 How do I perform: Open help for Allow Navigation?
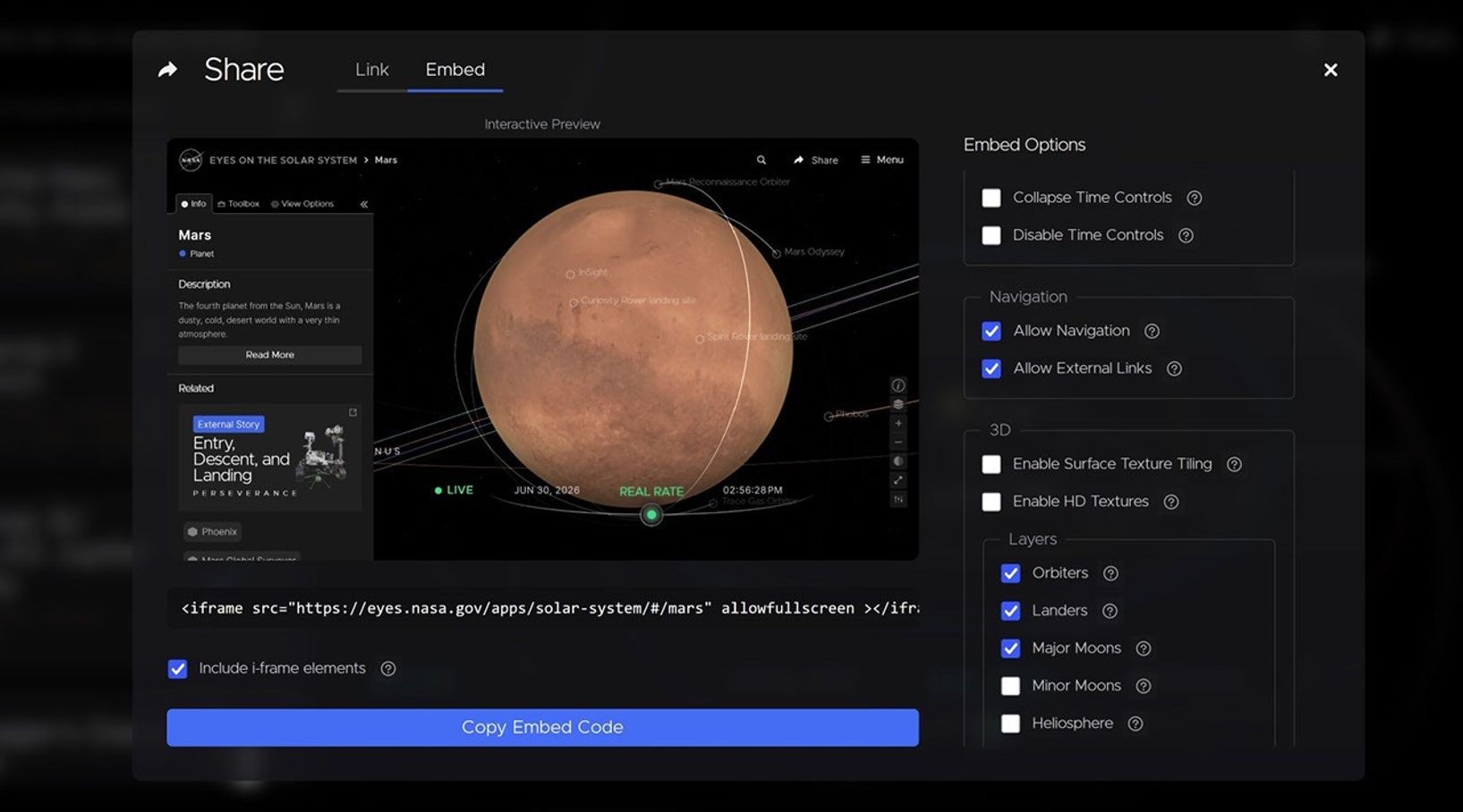(x=1153, y=331)
